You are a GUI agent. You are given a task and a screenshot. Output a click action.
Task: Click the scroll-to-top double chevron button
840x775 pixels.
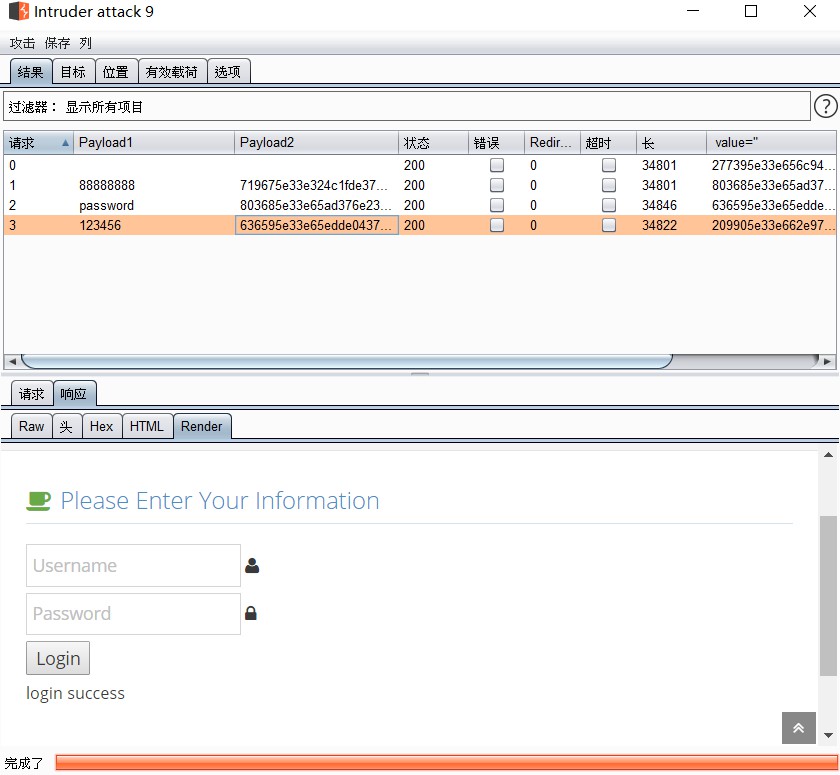(x=798, y=727)
